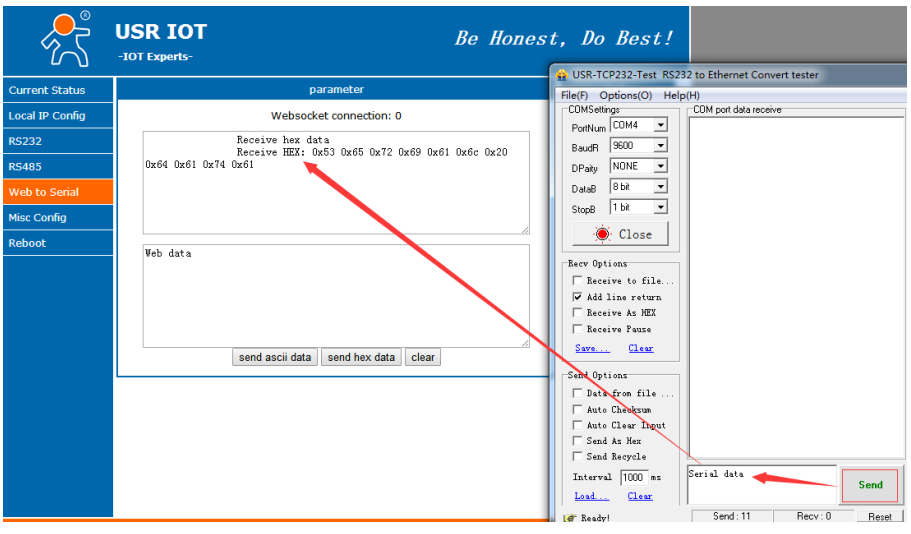Uncheck Add line return option
Image resolution: width=911 pixels, height=534 pixels.
point(578,297)
